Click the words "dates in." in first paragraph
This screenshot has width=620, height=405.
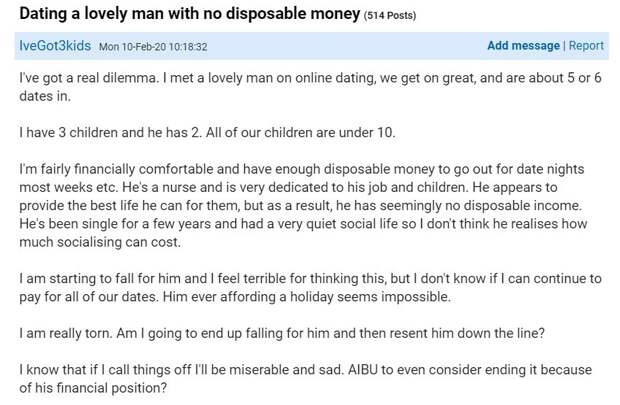[x=45, y=96]
